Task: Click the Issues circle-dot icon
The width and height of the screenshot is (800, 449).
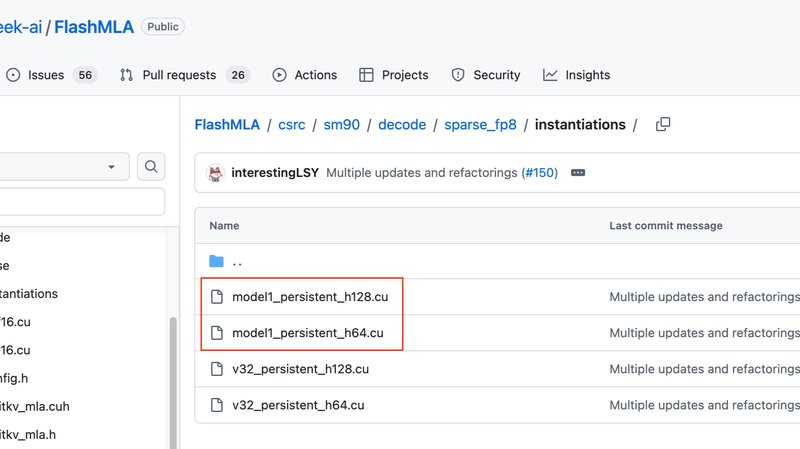Action: click(x=13, y=75)
